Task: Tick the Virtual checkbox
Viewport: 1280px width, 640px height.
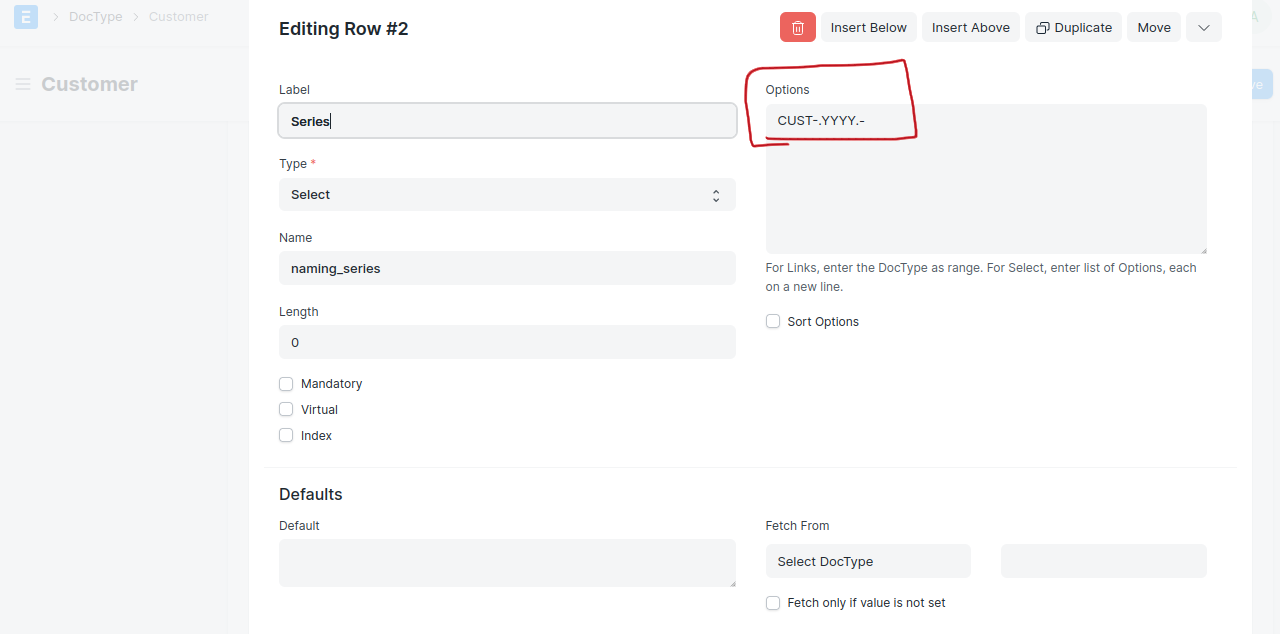Action: 286,410
